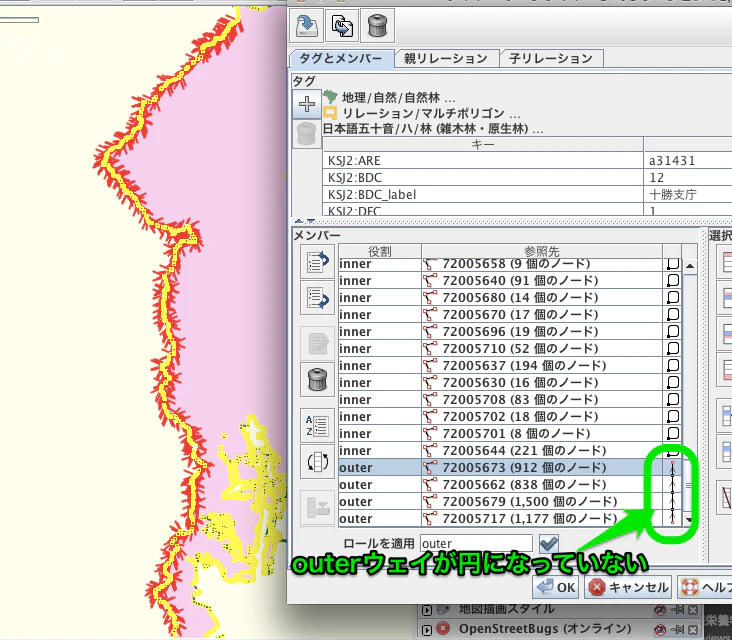This screenshot has height=640, width=732.
Task: Select the KSJ2:ARE key cell
Action: click(x=483, y=161)
